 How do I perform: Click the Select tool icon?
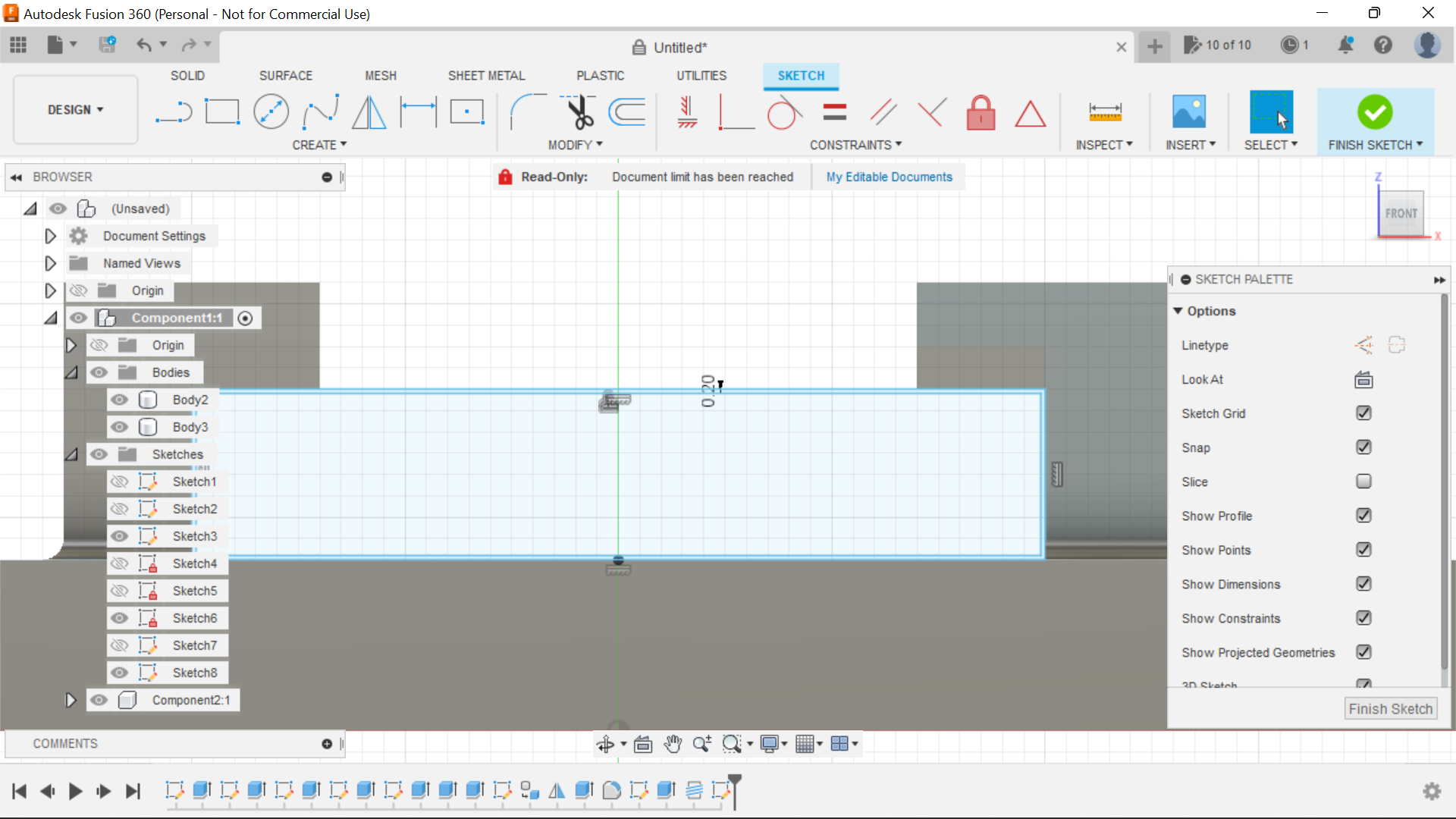(1271, 112)
